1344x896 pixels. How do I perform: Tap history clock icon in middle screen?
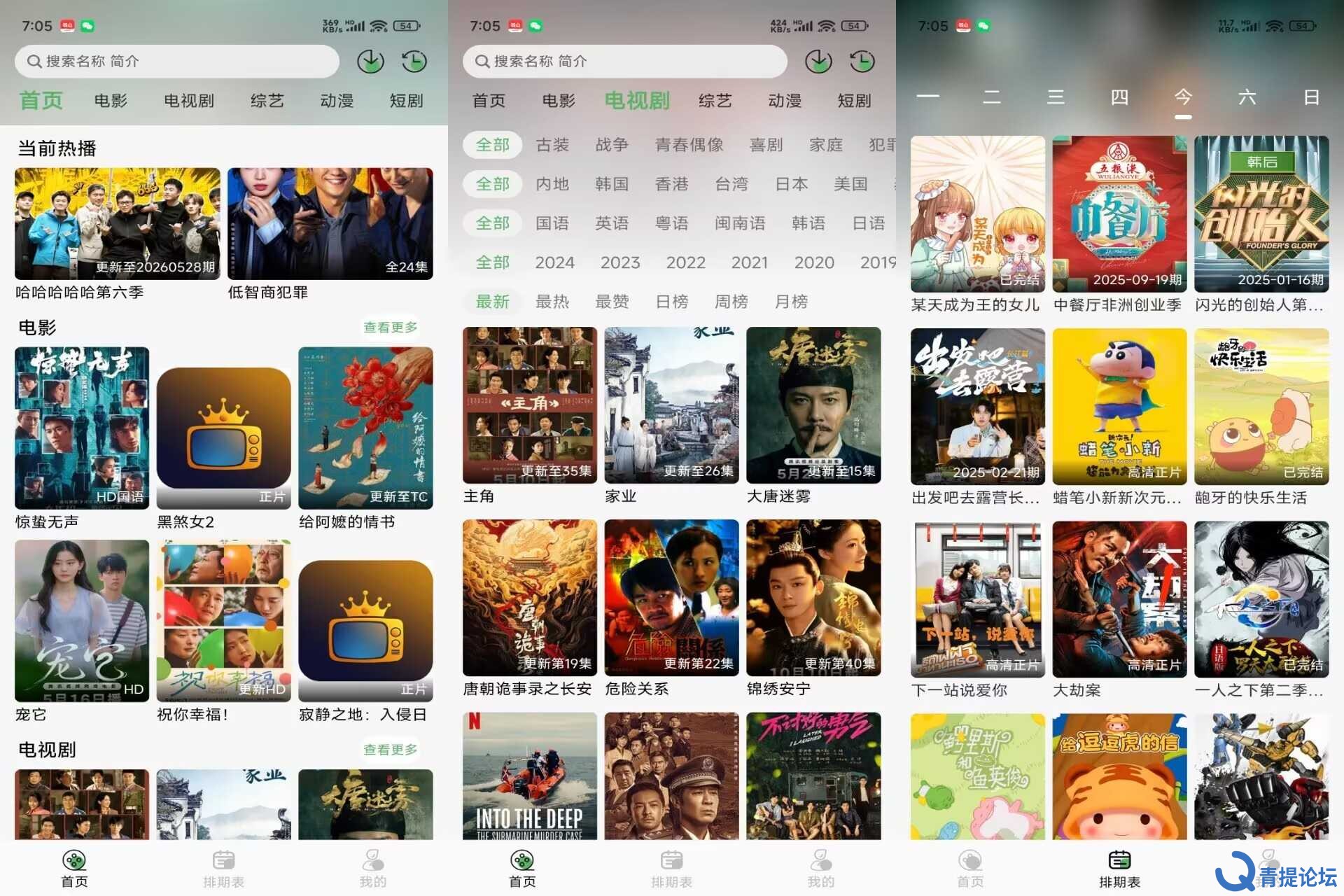click(x=862, y=62)
